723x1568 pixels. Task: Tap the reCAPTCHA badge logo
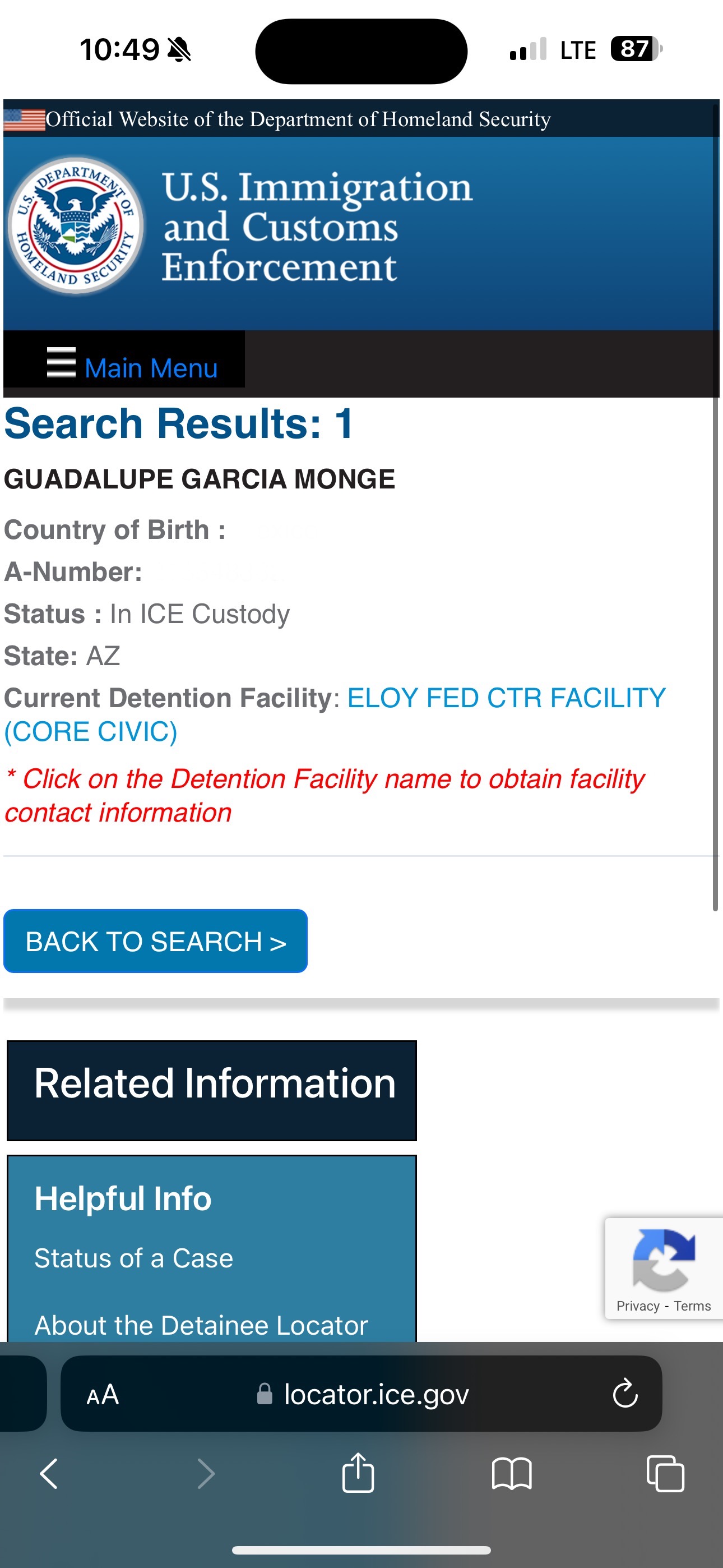click(x=664, y=1259)
